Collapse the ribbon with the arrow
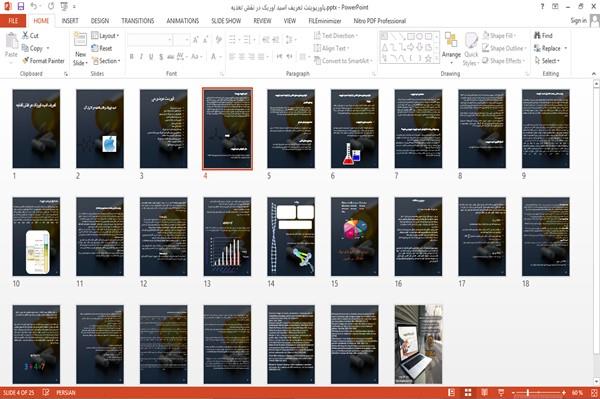 [x=593, y=73]
